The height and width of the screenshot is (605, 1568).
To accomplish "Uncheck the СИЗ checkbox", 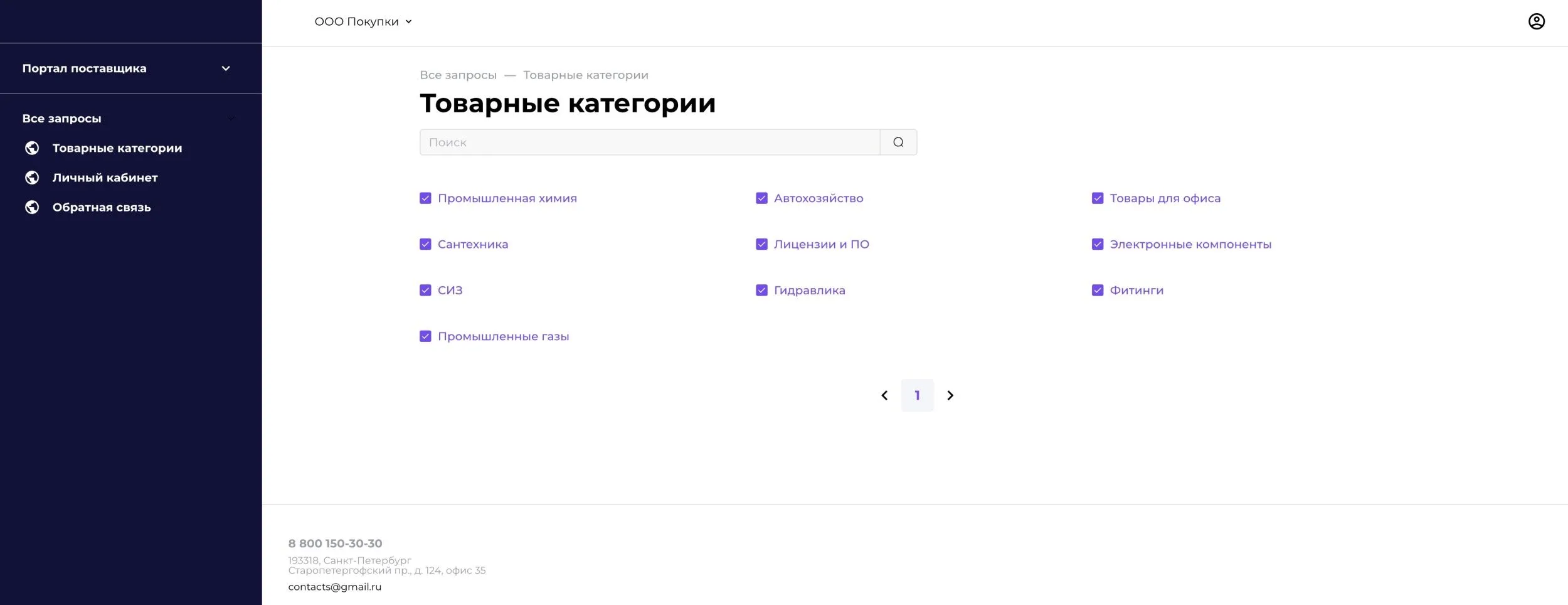I will [425, 290].
